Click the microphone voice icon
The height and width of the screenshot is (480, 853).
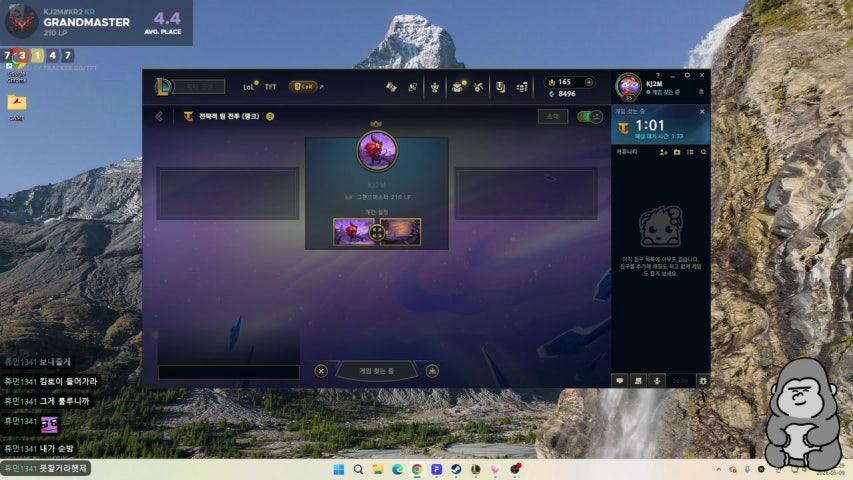pyautogui.click(x=657, y=381)
